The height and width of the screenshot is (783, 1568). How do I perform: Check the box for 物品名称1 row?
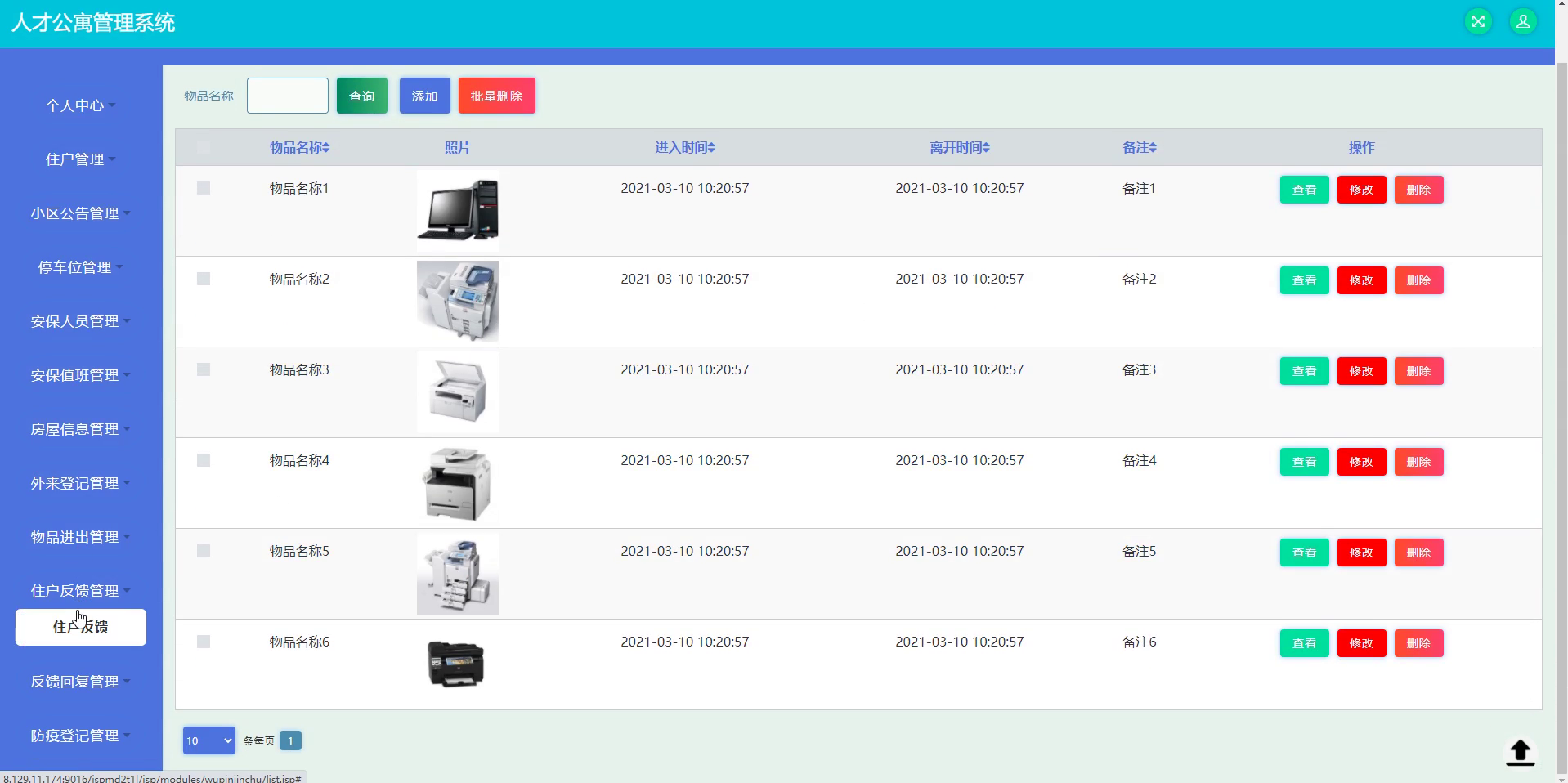coord(204,188)
